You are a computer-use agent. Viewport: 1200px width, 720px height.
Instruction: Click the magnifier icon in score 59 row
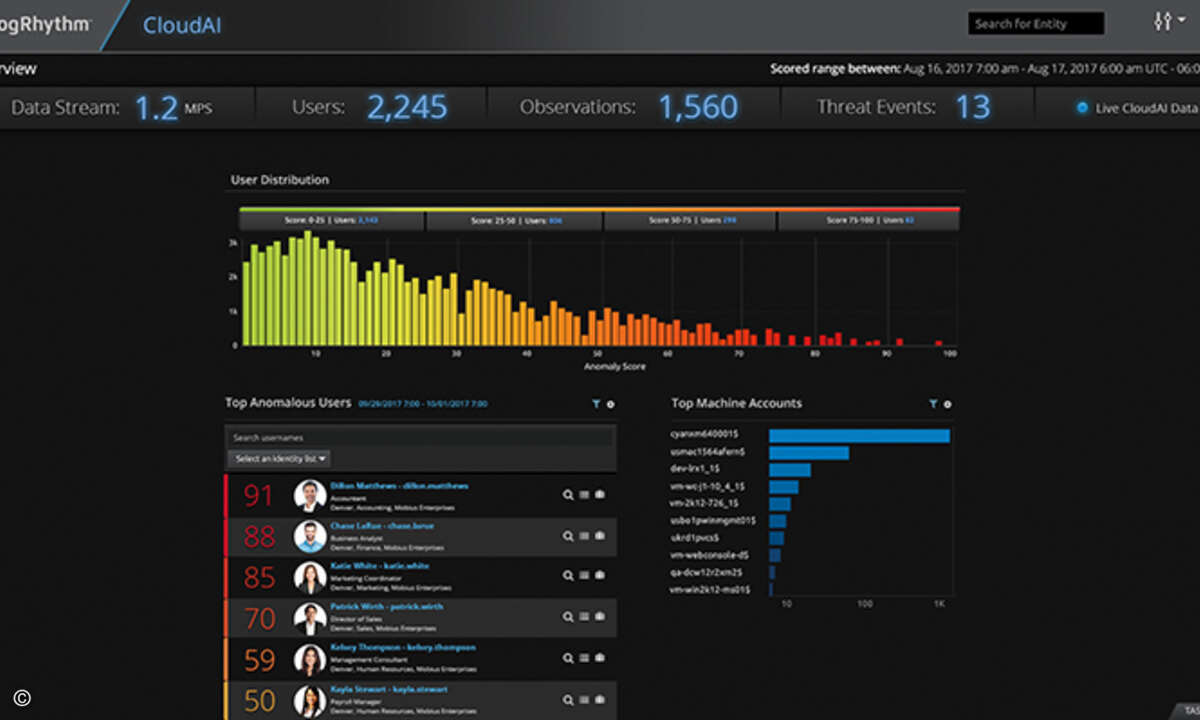(x=568, y=658)
